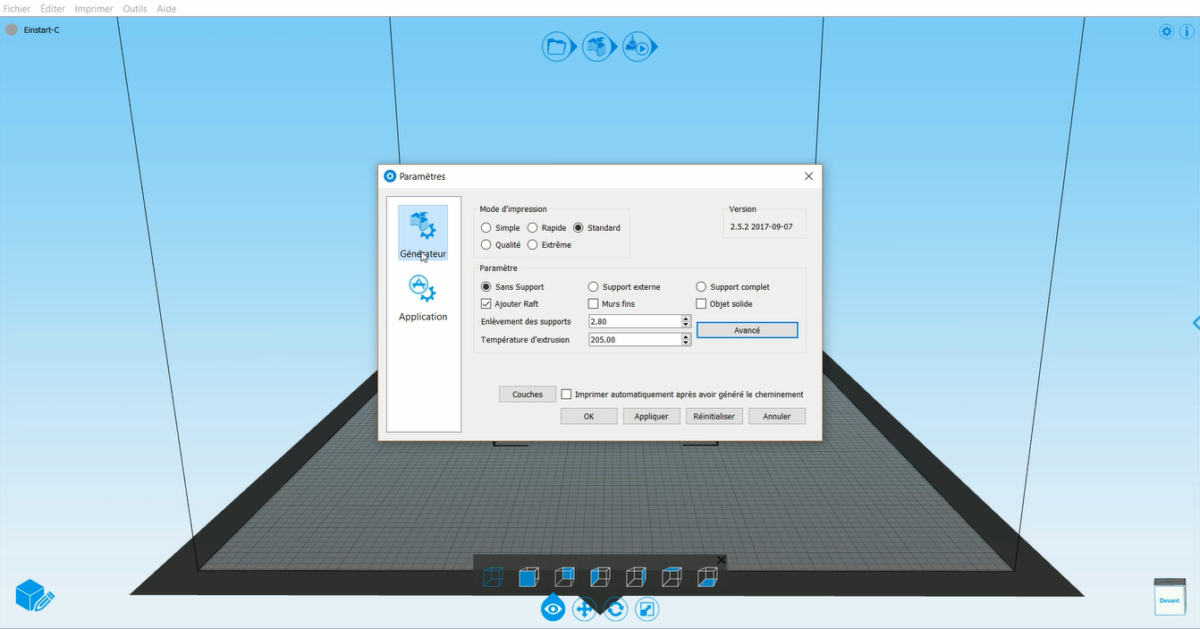Open the Application settings section

click(423, 297)
